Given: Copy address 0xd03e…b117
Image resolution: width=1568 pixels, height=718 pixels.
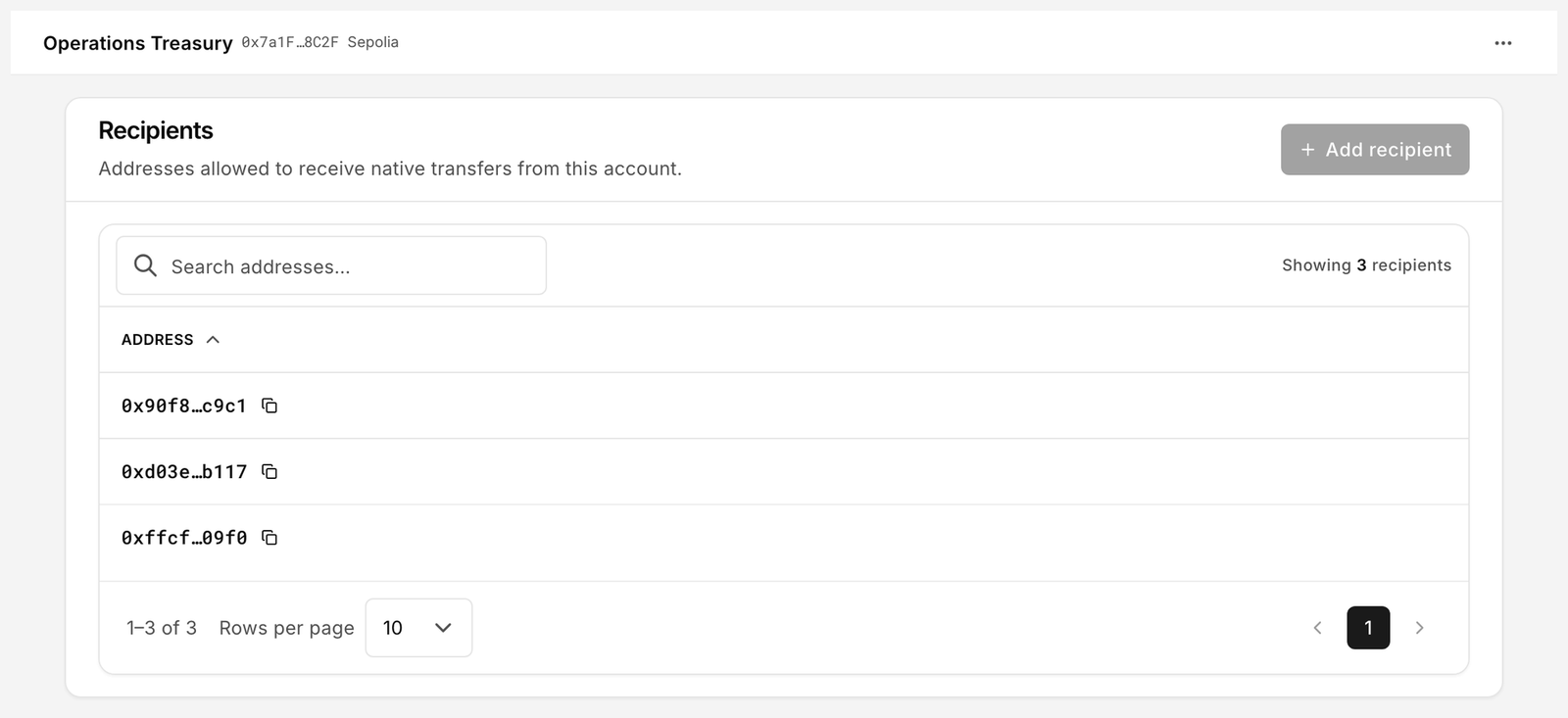Looking at the screenshot, I should (269, 472).
